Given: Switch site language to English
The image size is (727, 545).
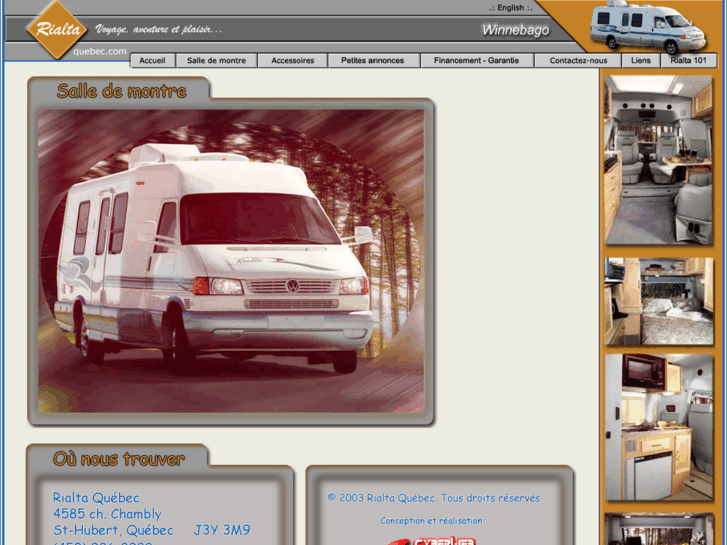Looking at the screenshot, I should point(510,7).
